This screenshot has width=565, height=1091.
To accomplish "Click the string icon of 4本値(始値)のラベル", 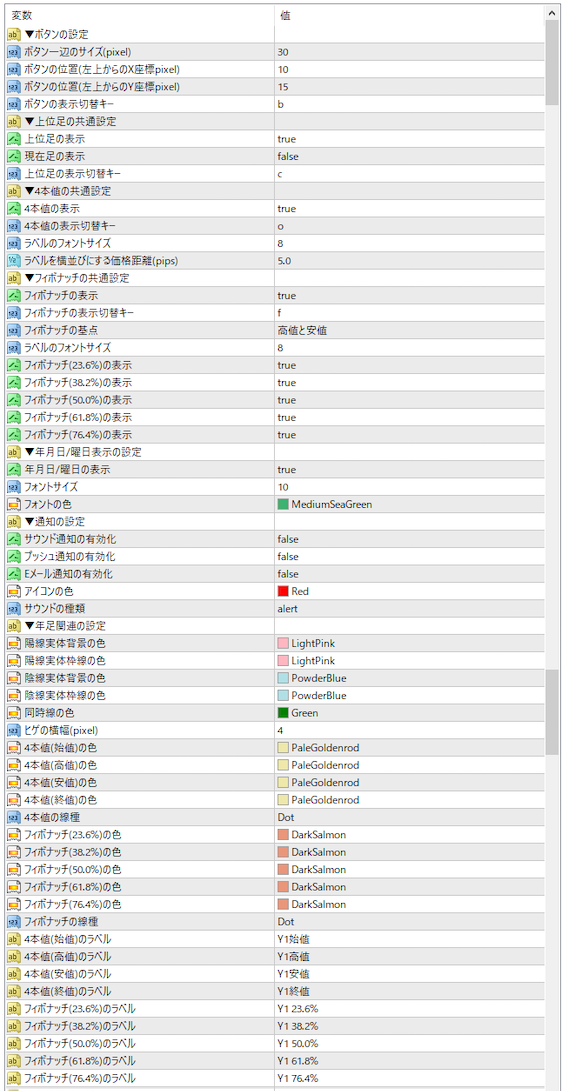I will tap(14, 939).
